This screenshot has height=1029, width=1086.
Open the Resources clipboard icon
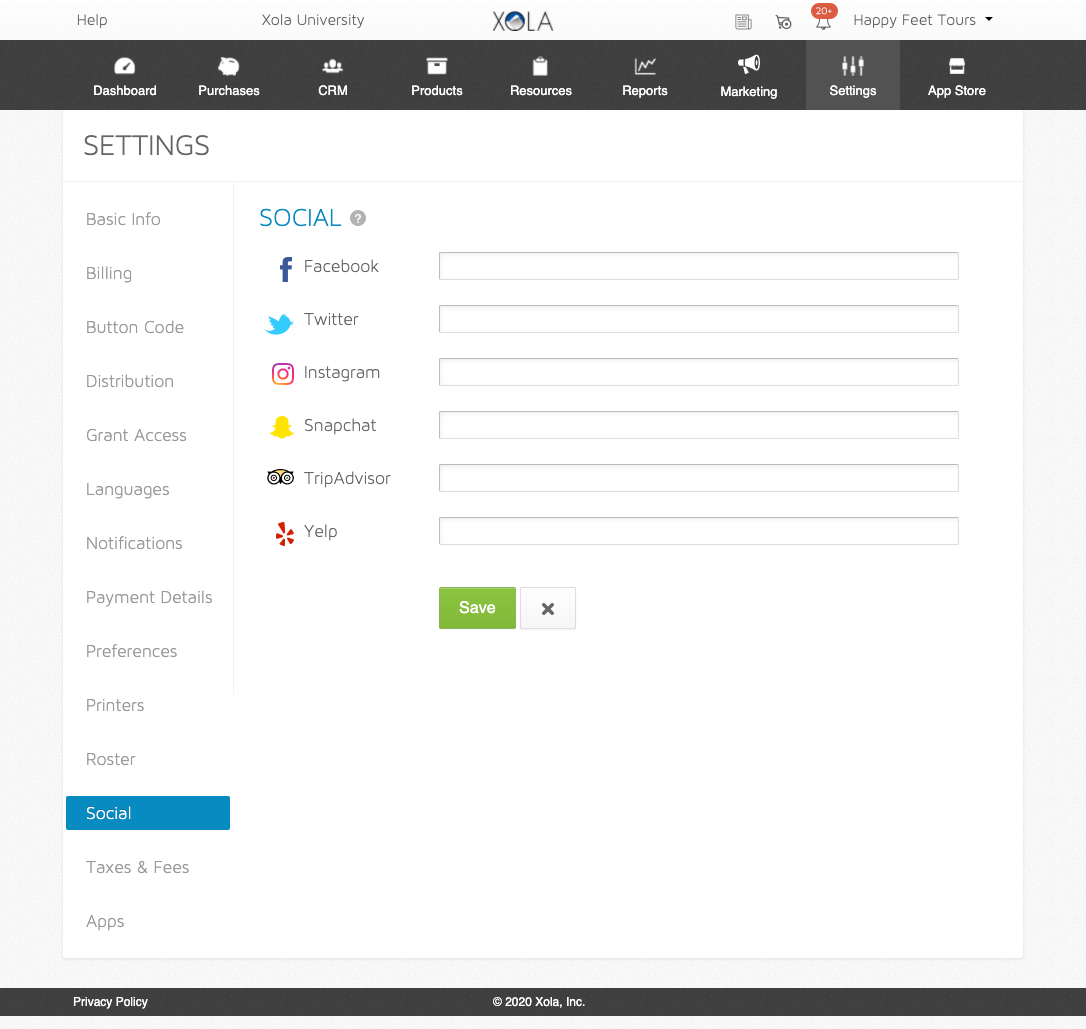click(540, 66)
